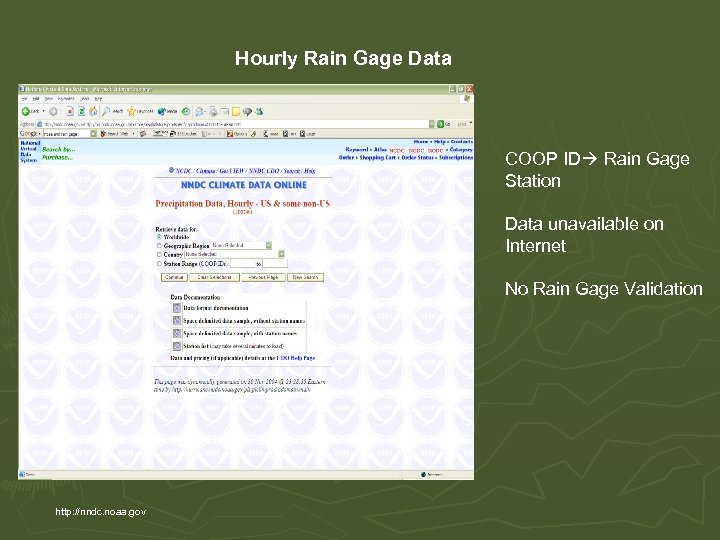Click the Clear Selections button
This screenshot has height=540, width=720.
[214, 277]
